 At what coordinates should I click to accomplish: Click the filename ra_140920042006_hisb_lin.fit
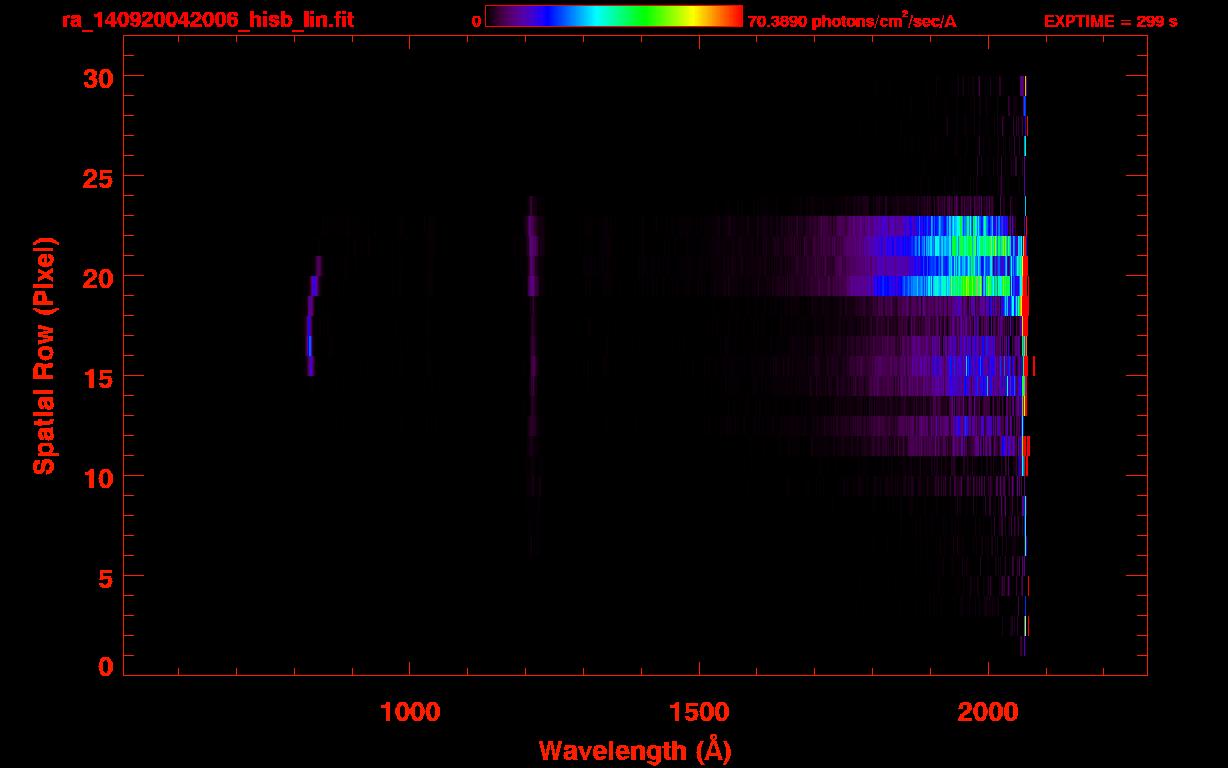[x=207, y=20]
